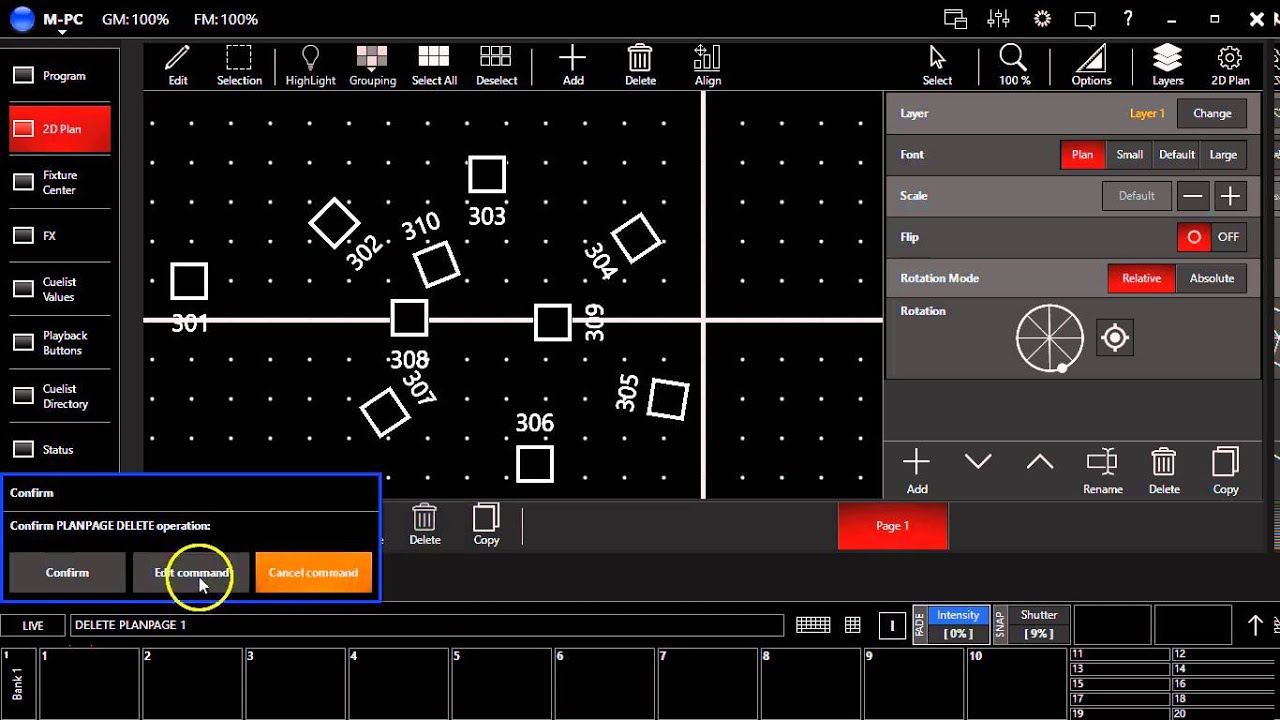Confirm the PLANPAGE DELETE operation
This screenshot has width=1280, height=720.
click(67, 573)
